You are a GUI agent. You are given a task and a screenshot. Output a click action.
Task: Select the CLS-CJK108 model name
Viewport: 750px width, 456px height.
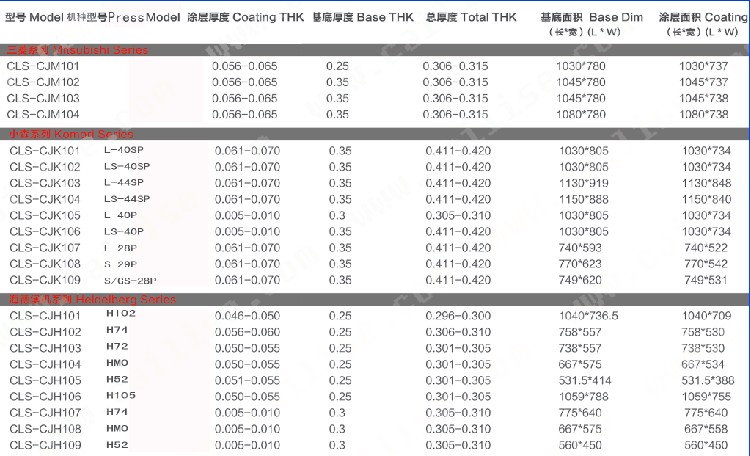pos(44,264)
